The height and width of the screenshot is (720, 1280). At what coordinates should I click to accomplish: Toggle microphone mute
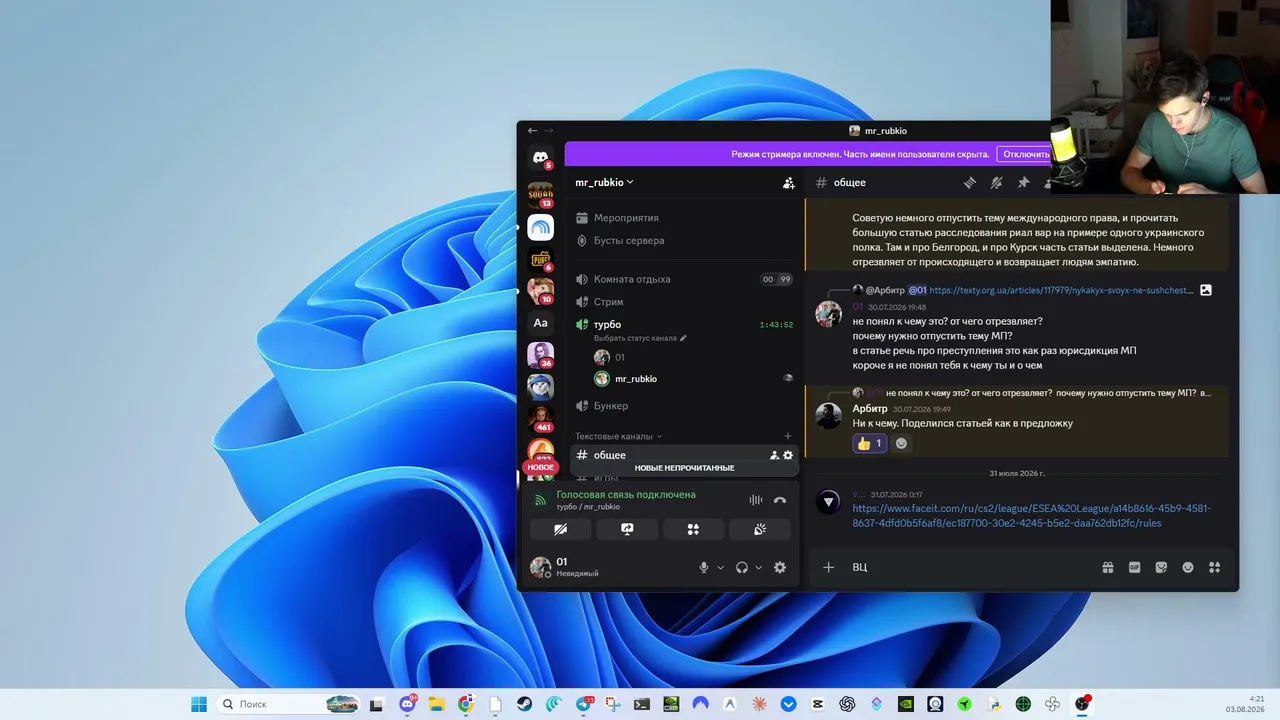point(704,567)
